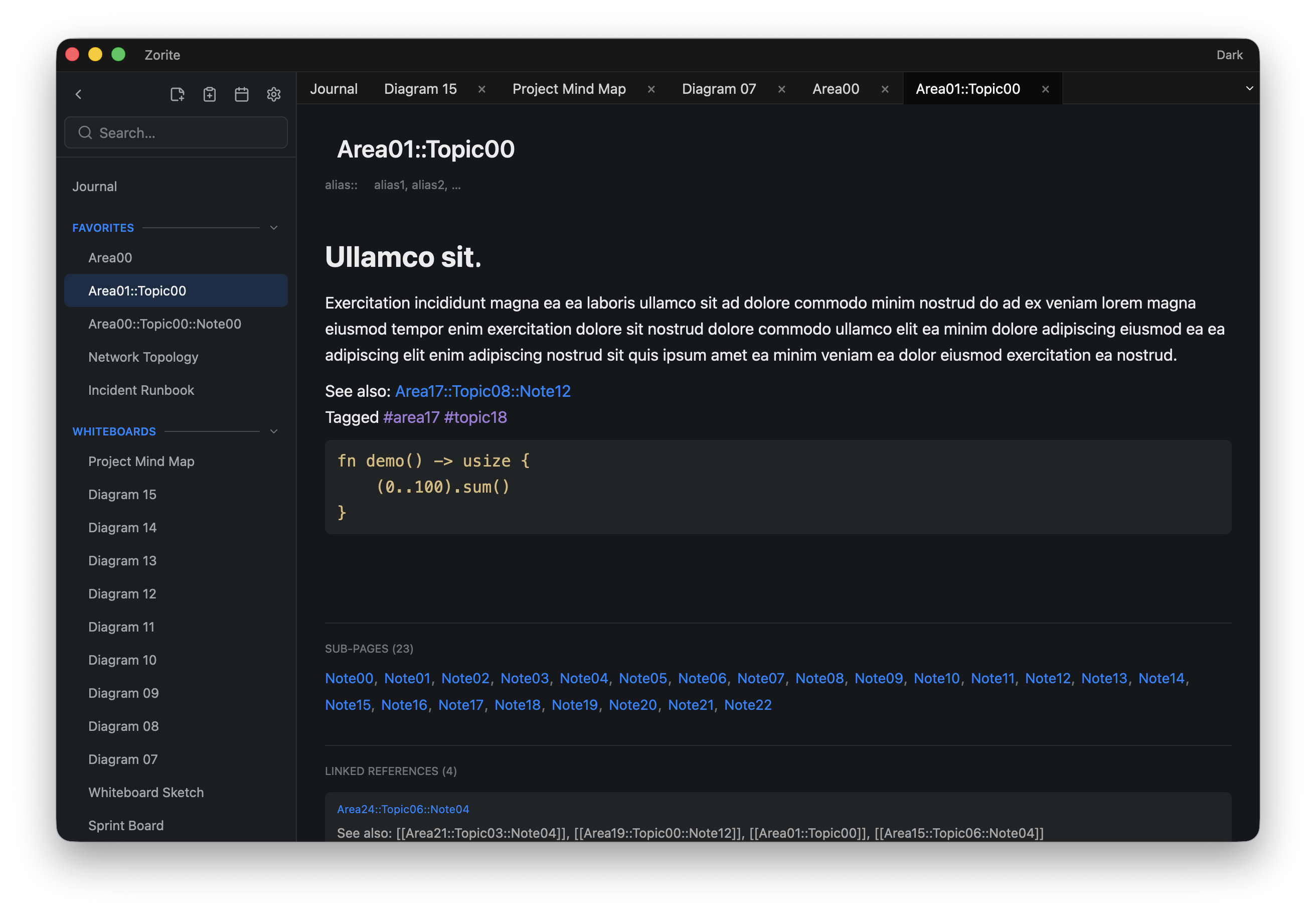The width and height of the screenshot is (1316, 916).
Task: Click the page title Area01::Topic00
Action: click(425, 149)
